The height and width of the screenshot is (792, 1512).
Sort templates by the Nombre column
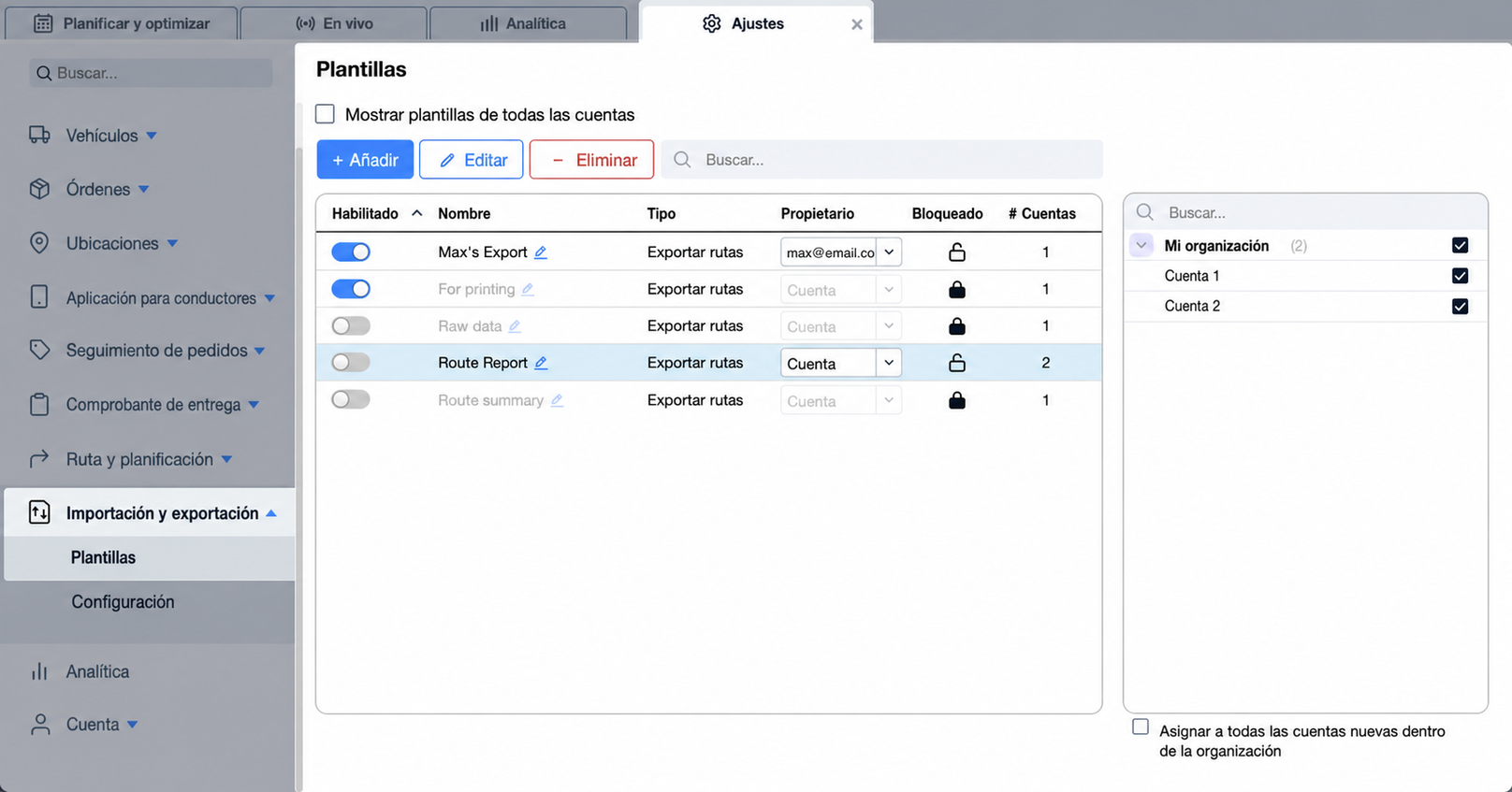[464, 213]
